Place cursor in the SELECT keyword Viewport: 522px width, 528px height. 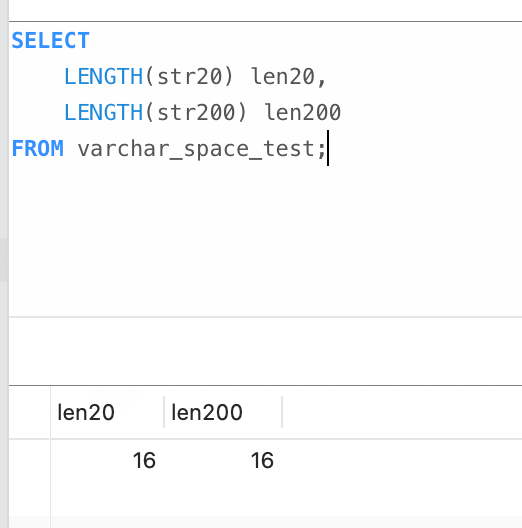pos(51,40)
